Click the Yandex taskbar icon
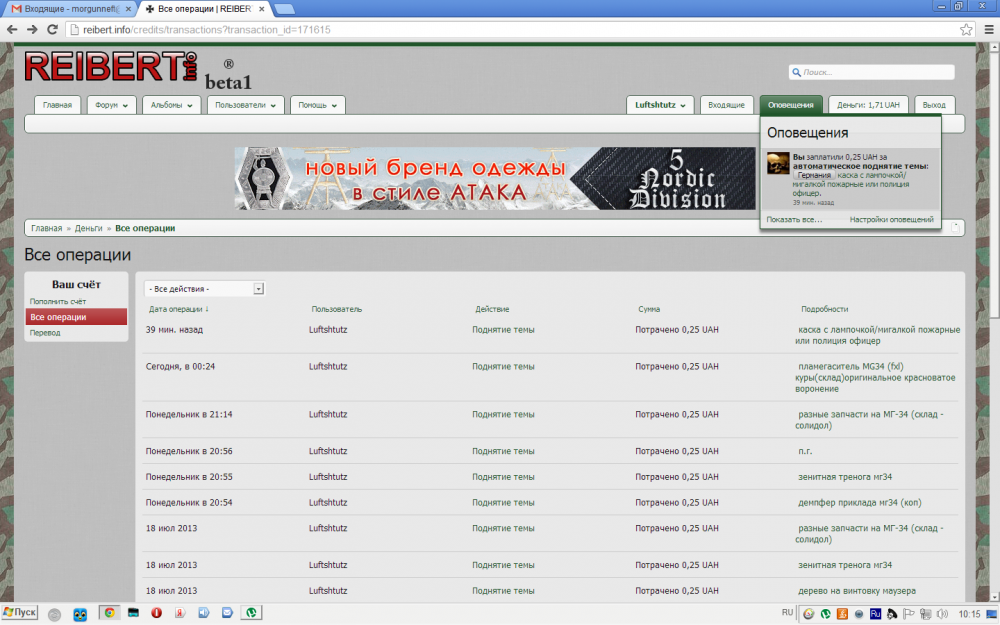The height and width of the screenshot is (625, 1000). [x=180, y=613]
